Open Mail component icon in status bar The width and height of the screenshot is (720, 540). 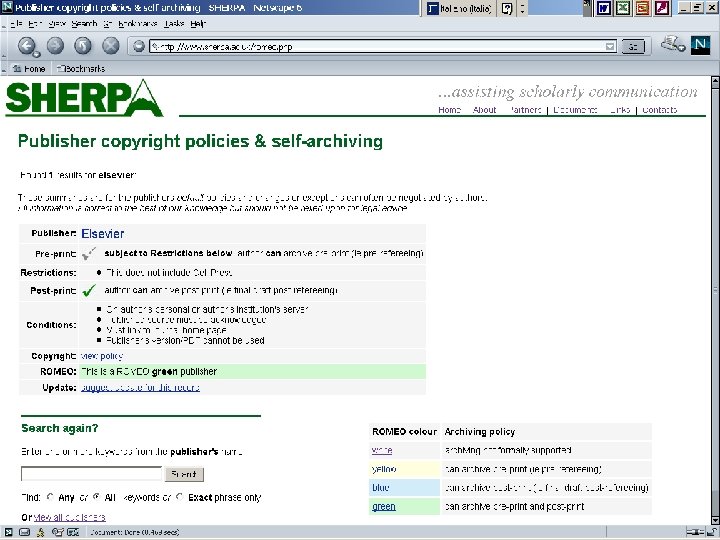click(25, 532)
